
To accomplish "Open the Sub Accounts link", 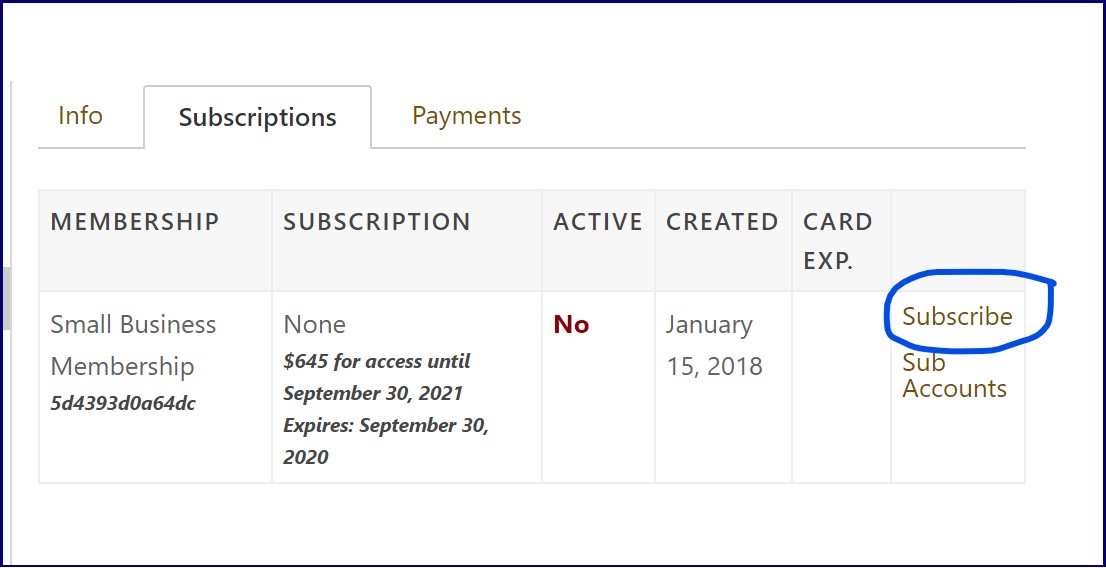I will (954, 375).
